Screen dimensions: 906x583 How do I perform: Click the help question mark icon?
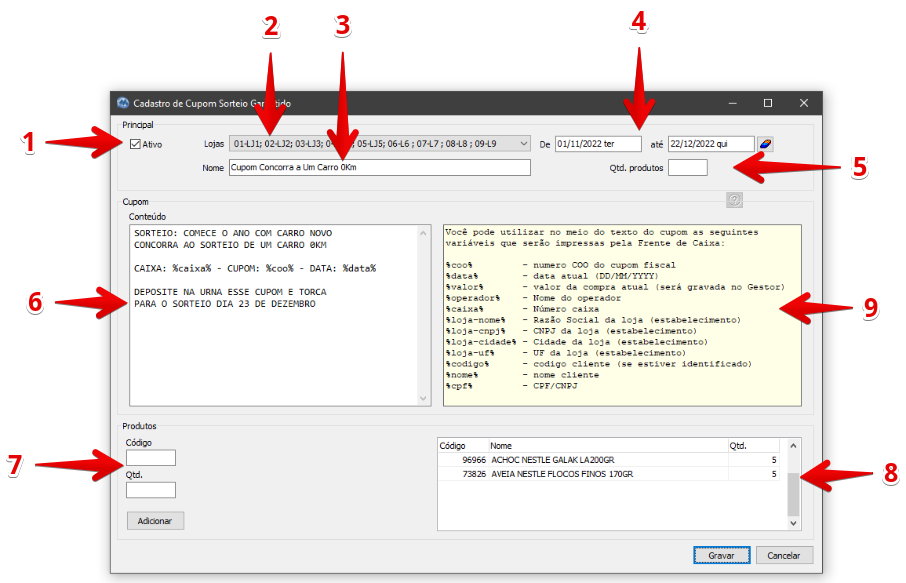click(734, 200)
